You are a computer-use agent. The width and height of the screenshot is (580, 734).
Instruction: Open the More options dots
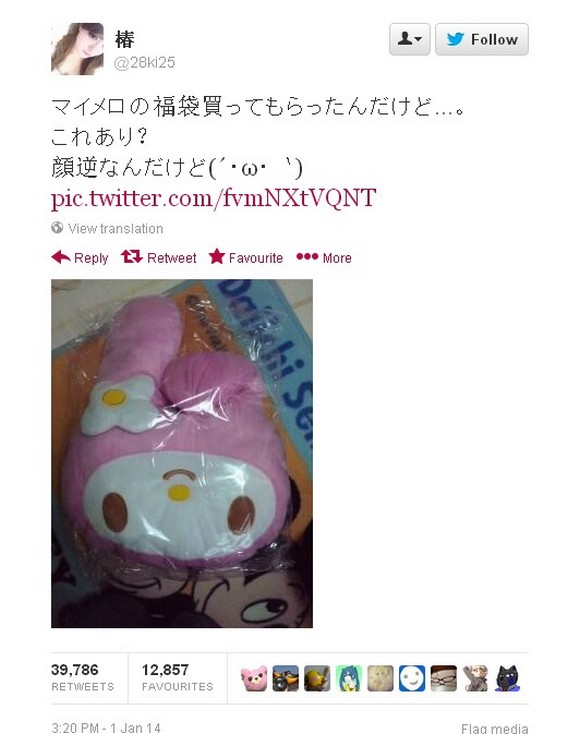coord(307,257)
